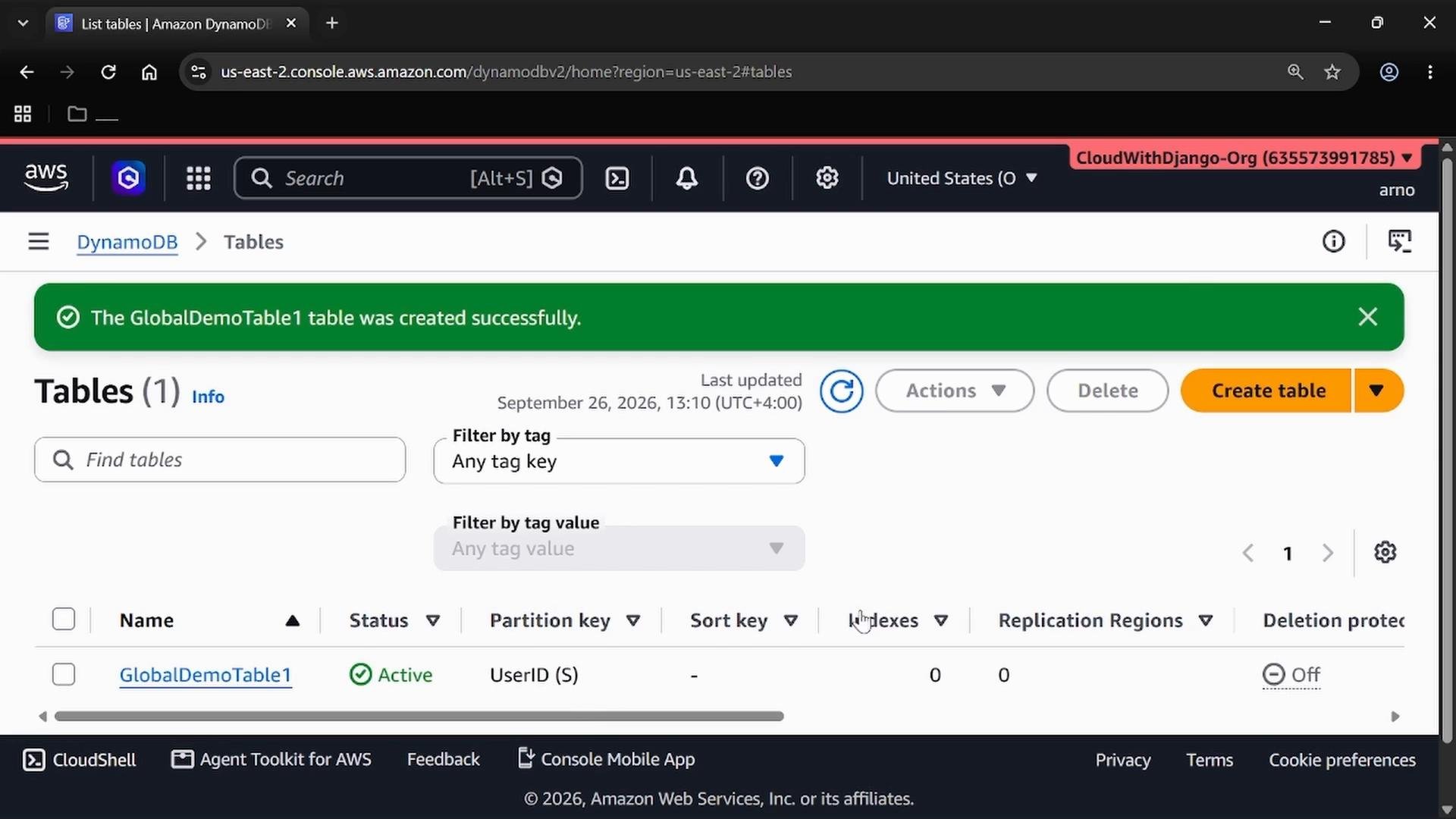
Task: Open the AWS console settings gear
Action: coord(827,178)
